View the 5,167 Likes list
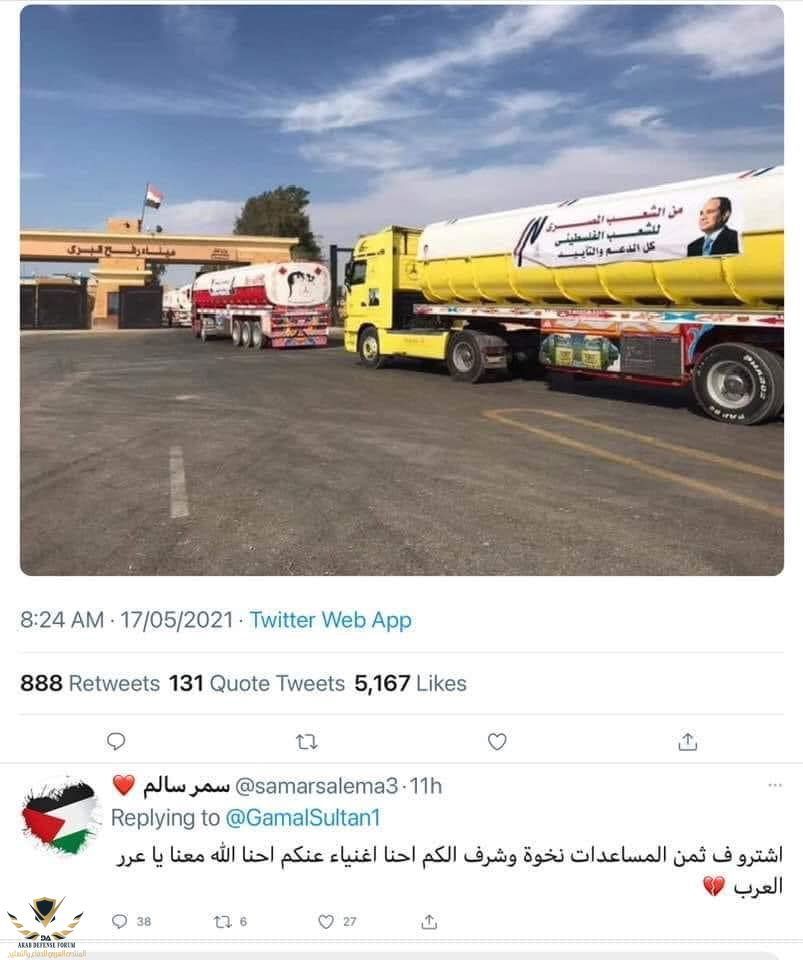Viewport: 803px width, 960px height. point(411,683)
